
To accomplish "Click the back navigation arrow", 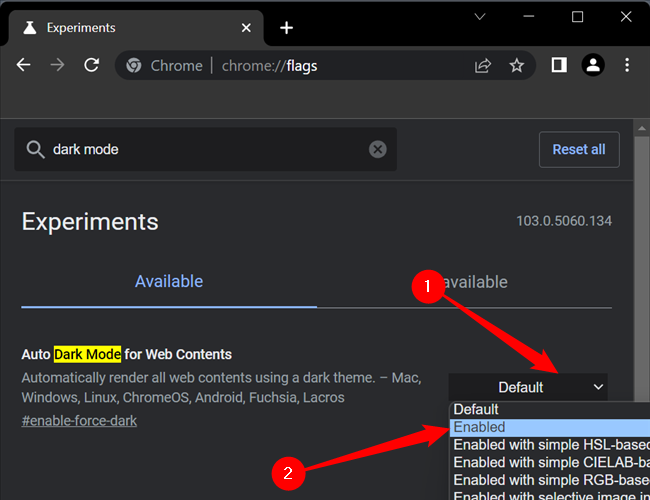I will (x=24, y=65).
